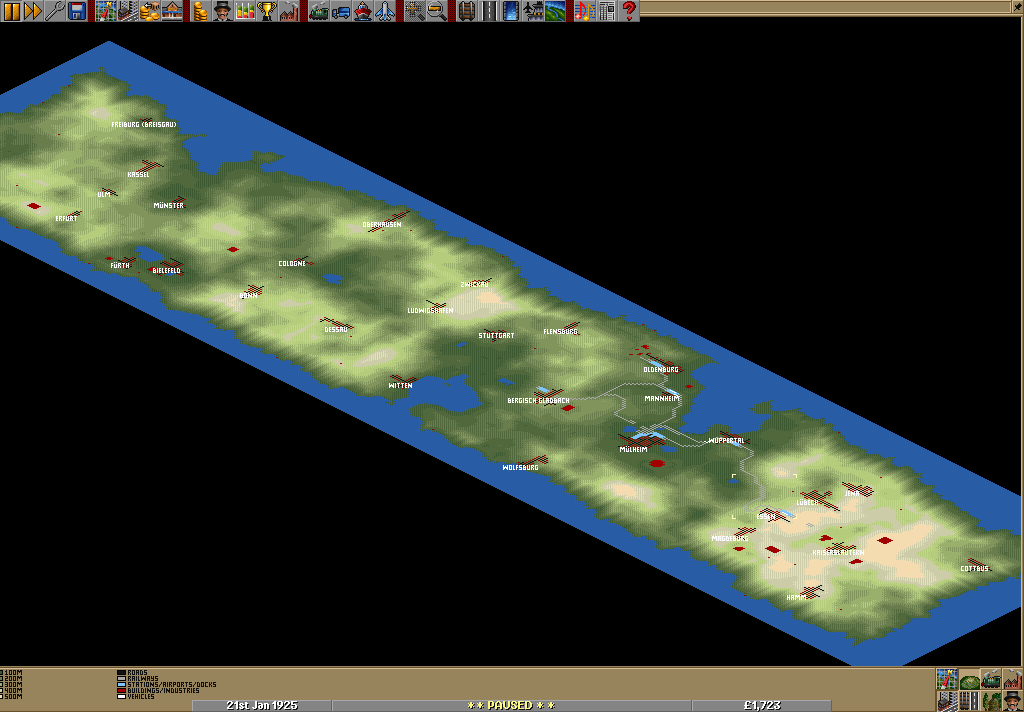The image size is (1024, 712).
Task: Open sound and music notes icon
Action: 584,11
